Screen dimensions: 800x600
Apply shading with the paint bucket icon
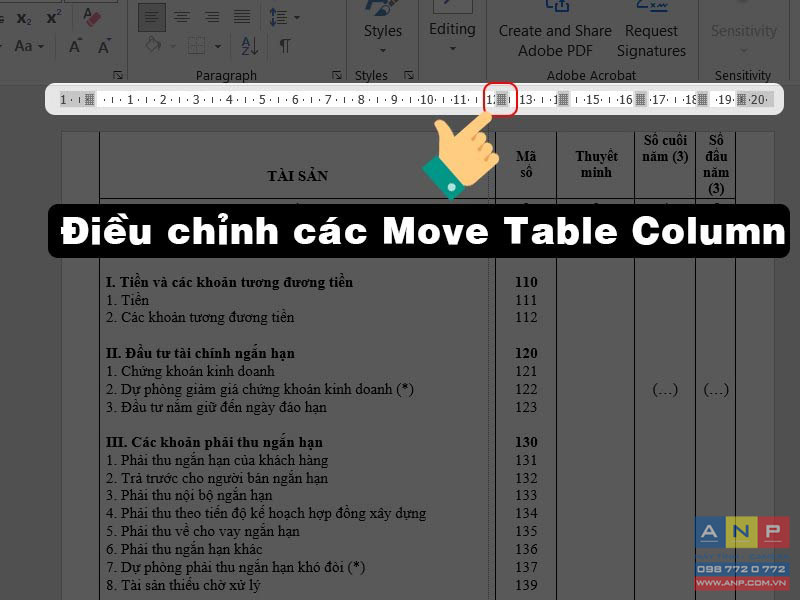point(153,45)
